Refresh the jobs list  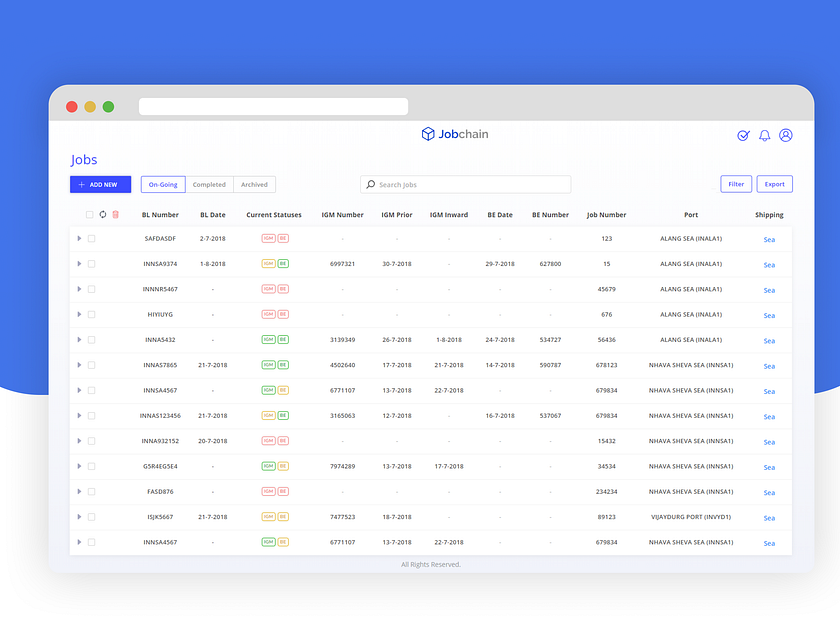coord(102,214)
